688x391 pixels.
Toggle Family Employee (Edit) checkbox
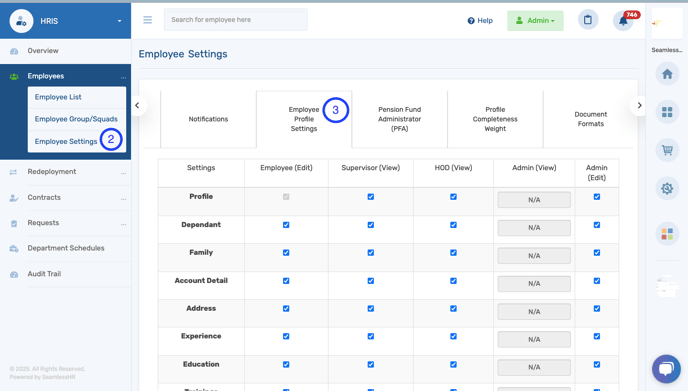[286, 252]
